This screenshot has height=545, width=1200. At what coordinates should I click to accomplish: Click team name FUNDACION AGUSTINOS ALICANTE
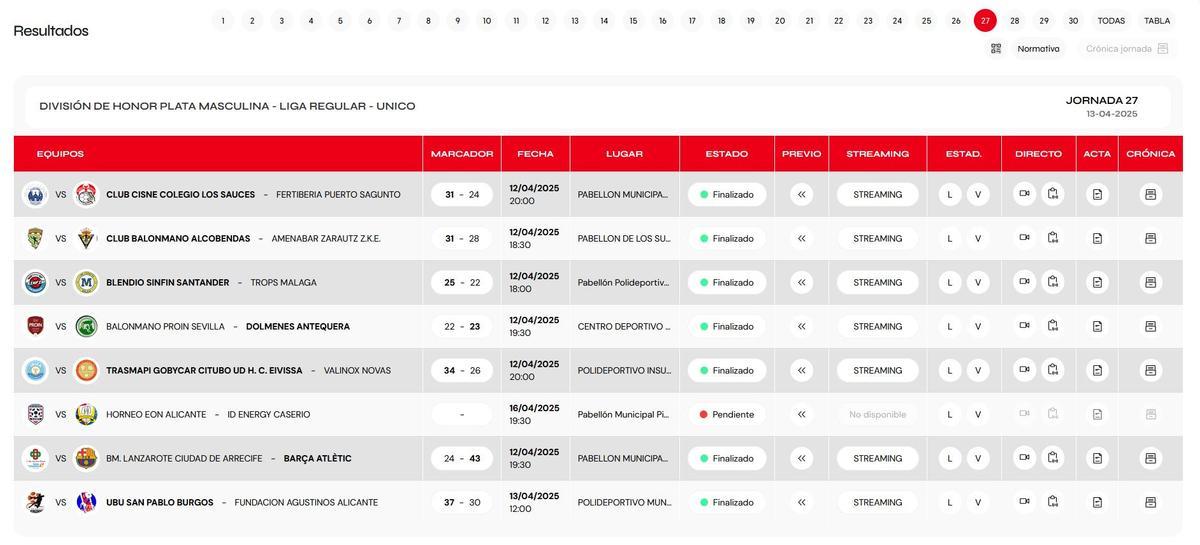click(x=306, y=502)
